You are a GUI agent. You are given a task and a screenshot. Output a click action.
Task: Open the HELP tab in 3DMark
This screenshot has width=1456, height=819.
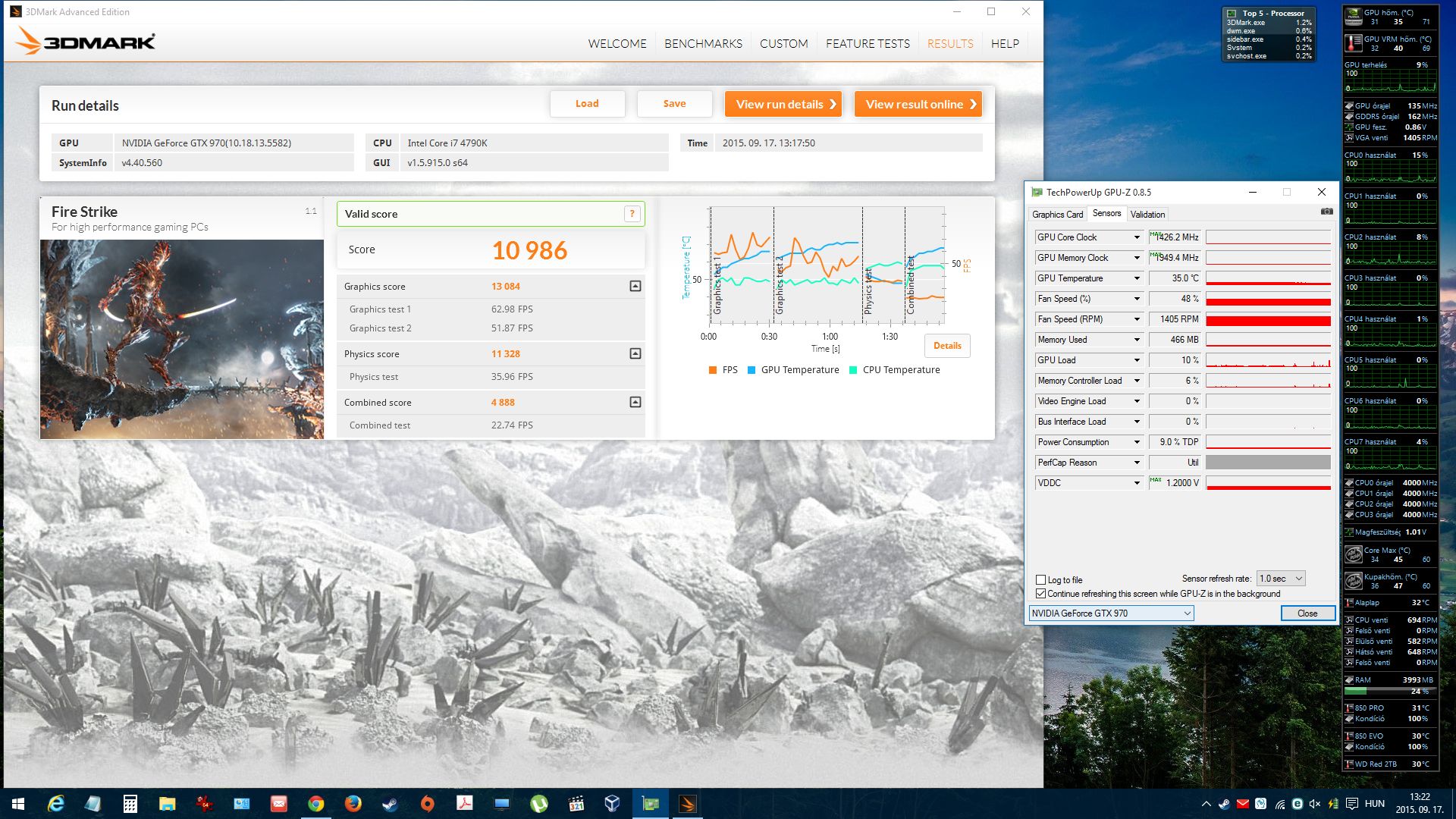click(1005, 44)
